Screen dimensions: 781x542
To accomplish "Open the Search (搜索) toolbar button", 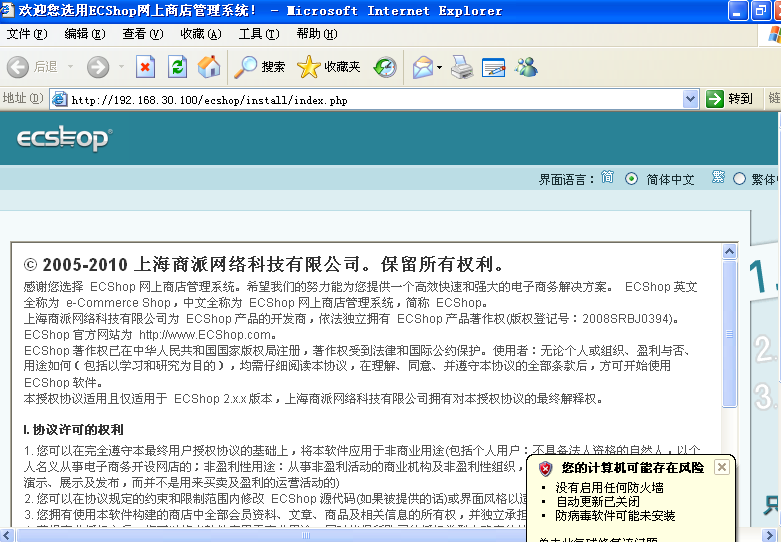I will [x=260, y=67].
